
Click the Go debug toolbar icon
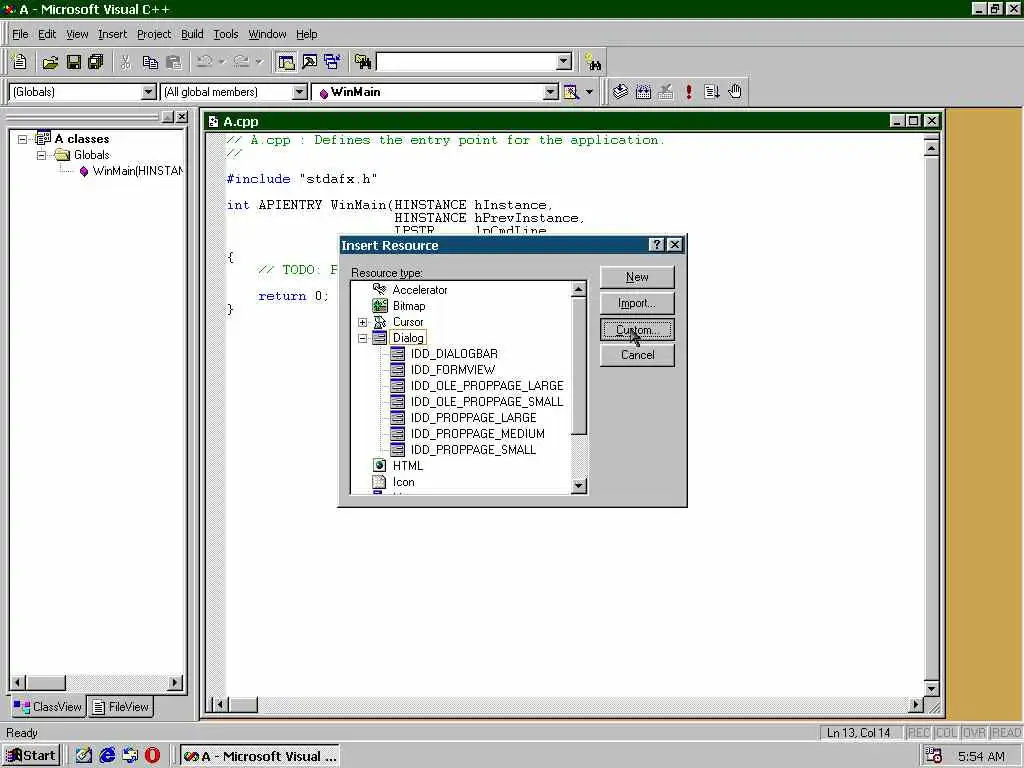click(712, 92)
